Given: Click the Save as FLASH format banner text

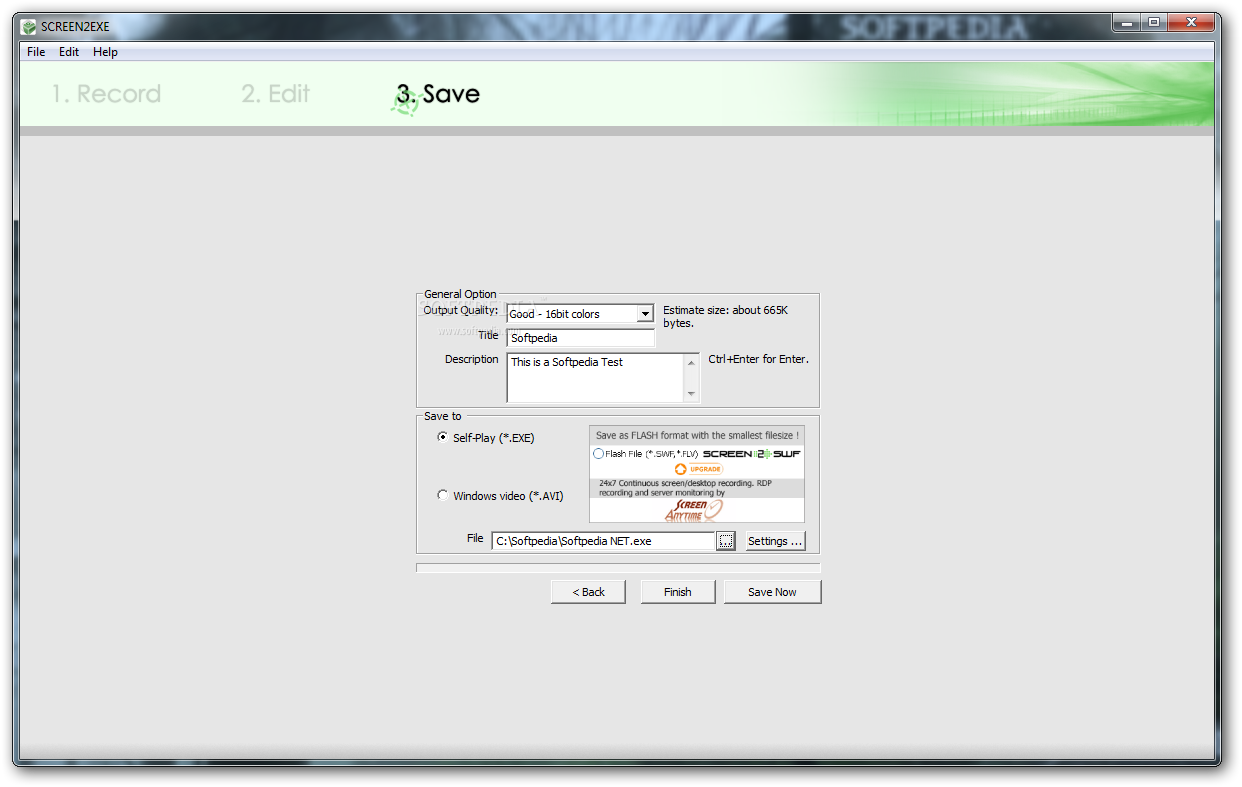Looking at the screenshot, I should [x=697, y=436].
